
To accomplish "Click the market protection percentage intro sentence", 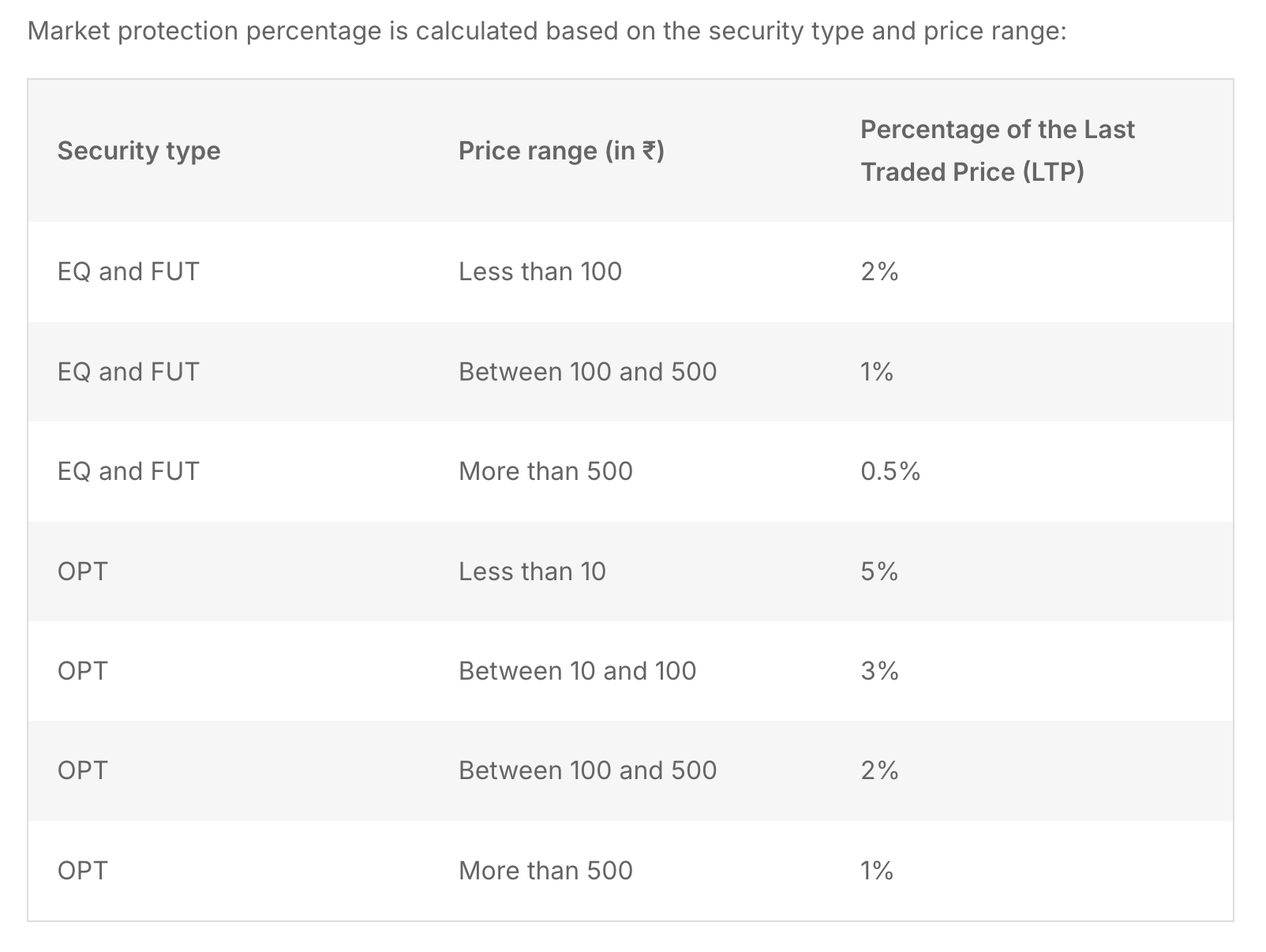I will point(546,32).
